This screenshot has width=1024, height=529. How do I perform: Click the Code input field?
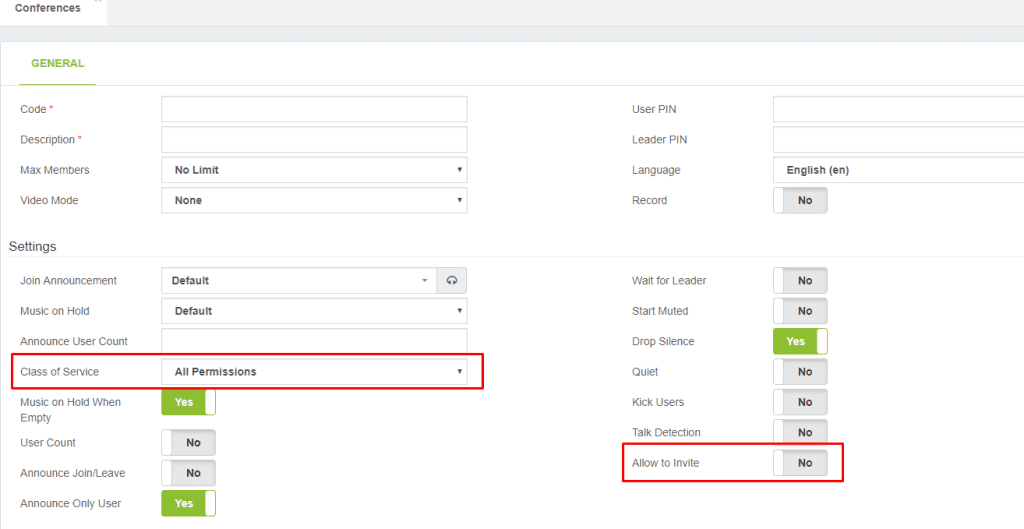314,109
